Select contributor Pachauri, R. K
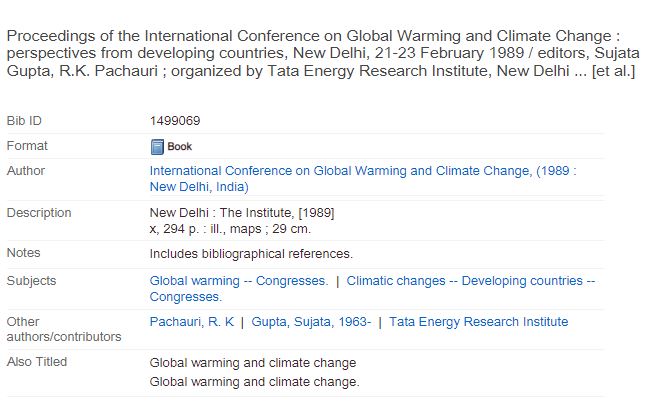This screenshot has width=645, height=414. [x=192, y=321]
